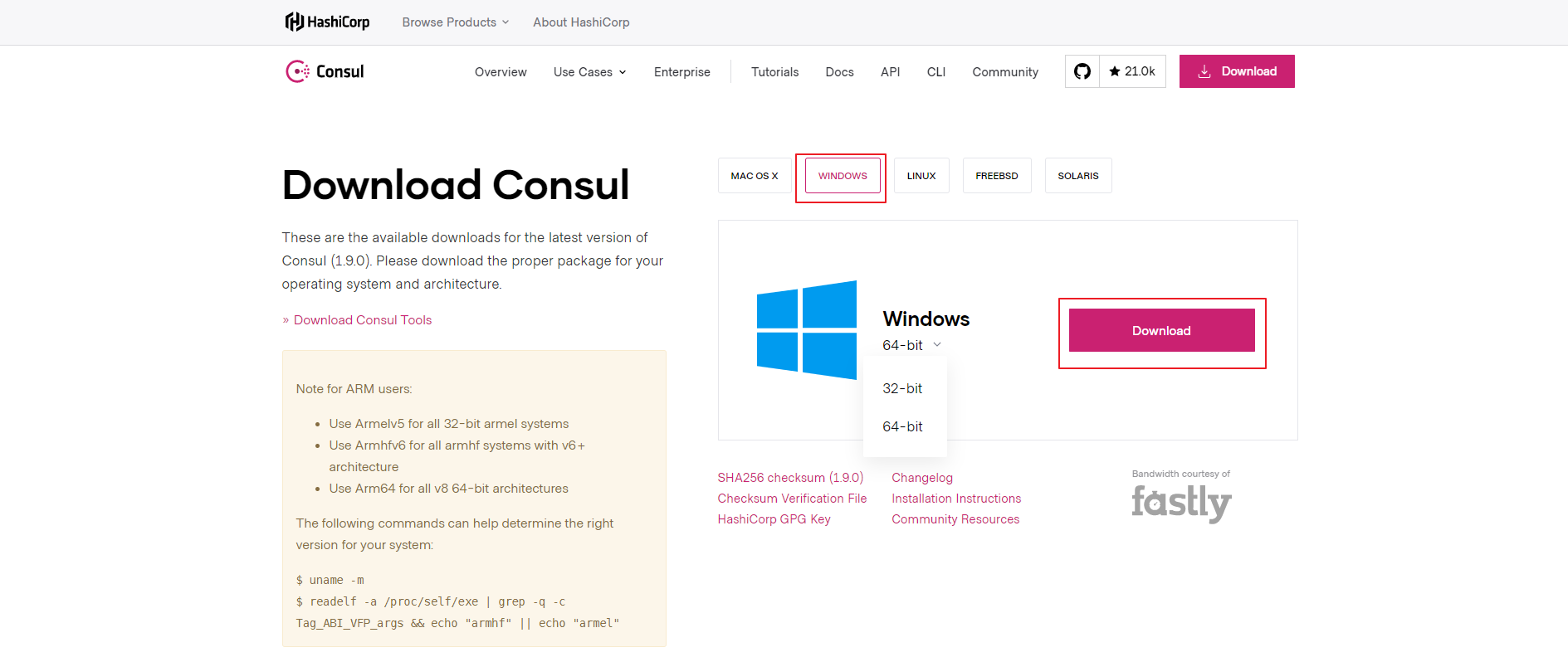Screen dimensions: 1568x657
Task: Click "Use Arm64 for all v8" bullet
Action: (x=449, y=489)
